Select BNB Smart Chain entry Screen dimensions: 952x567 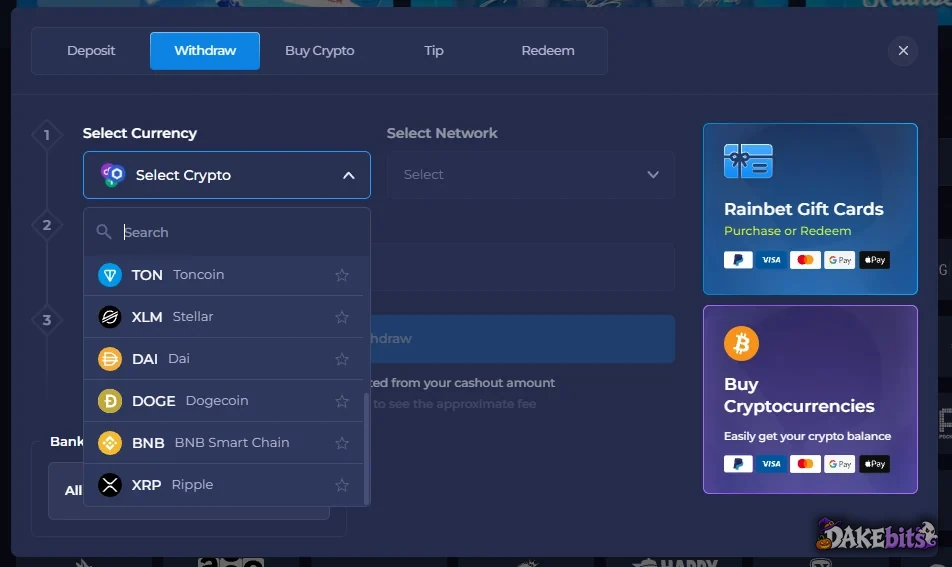point(224,443)
